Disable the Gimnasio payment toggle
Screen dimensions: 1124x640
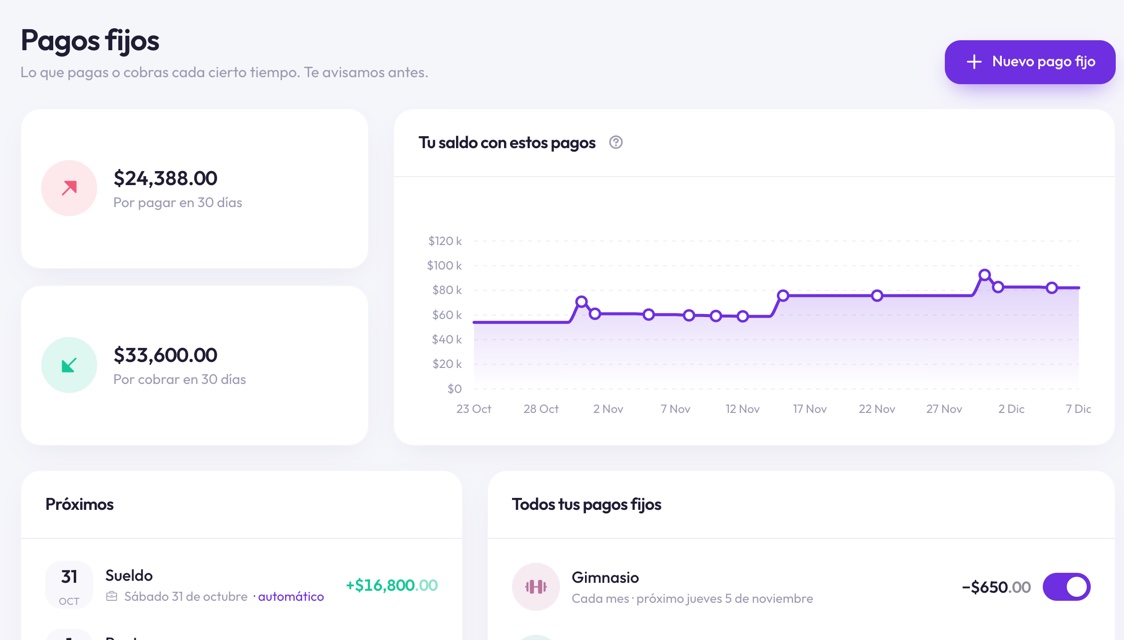pyautogui.click(x=1067, y=587)
